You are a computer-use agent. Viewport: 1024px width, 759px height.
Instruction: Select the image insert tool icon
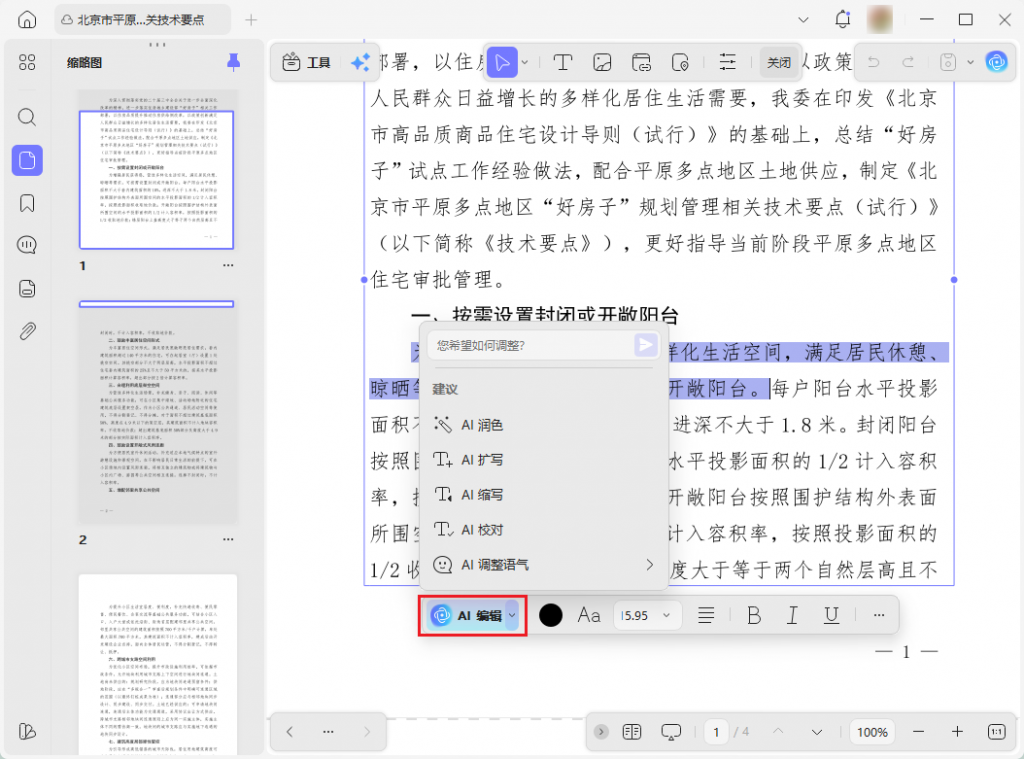tap(602, 62)
